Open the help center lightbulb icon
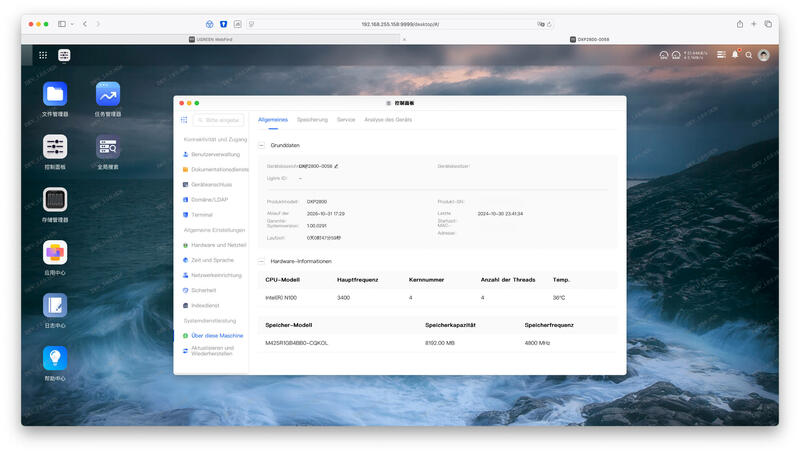Screen dimensions: 800x454 [55, 359]
